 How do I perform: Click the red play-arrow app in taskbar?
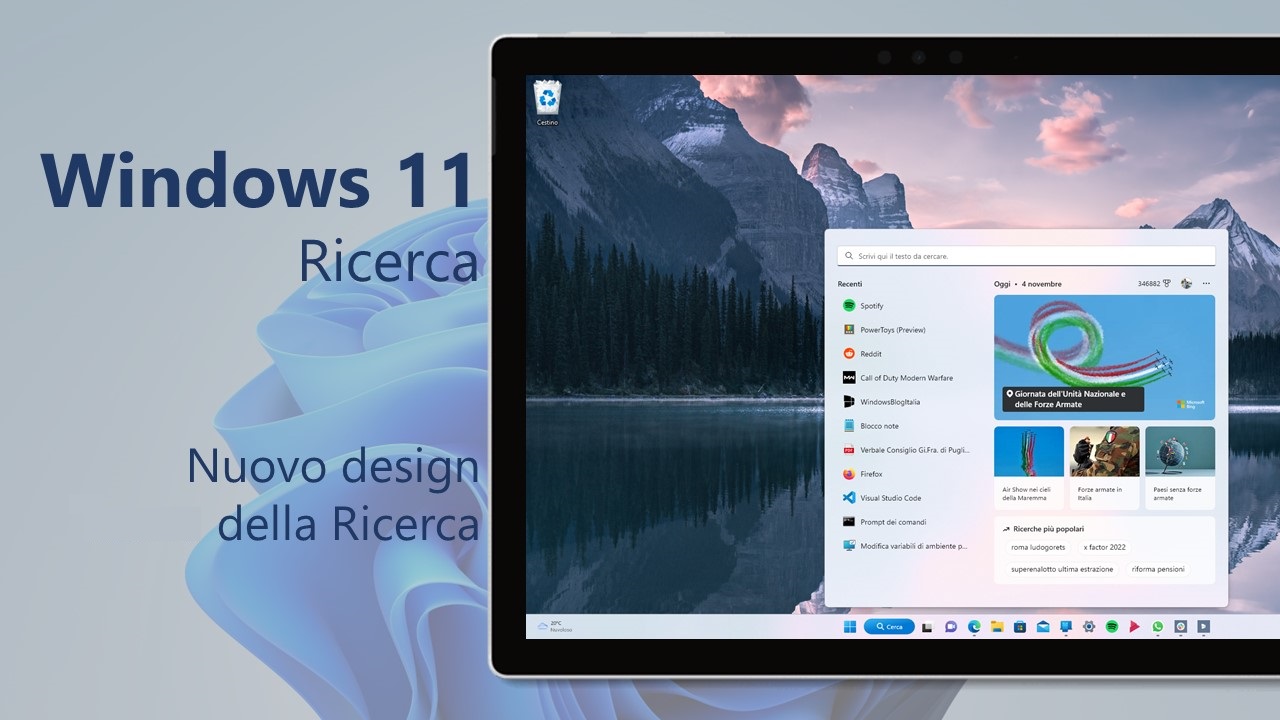click(x=1134, y=627)
